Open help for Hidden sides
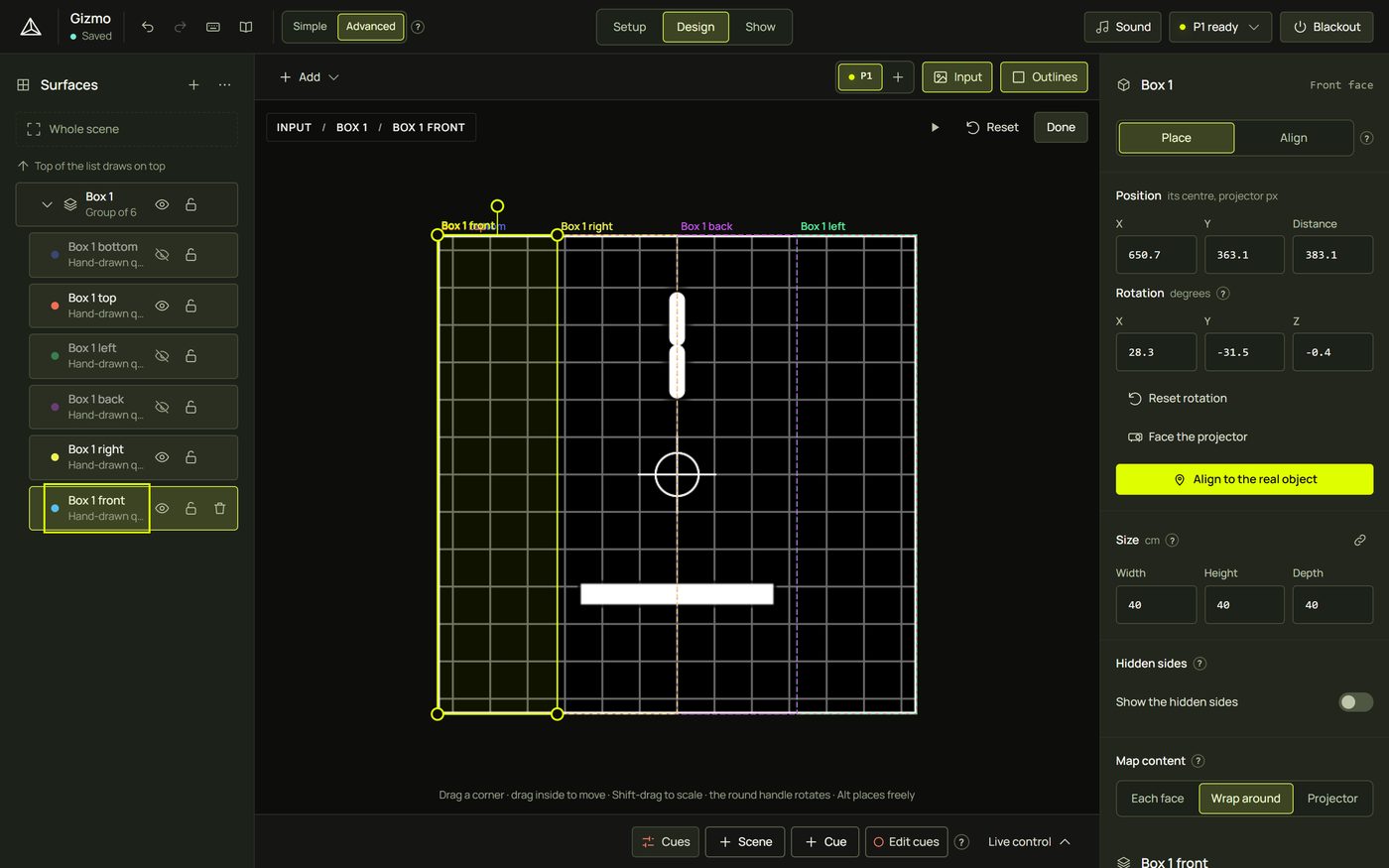The image size is (1389, 868). [1200, 664]
